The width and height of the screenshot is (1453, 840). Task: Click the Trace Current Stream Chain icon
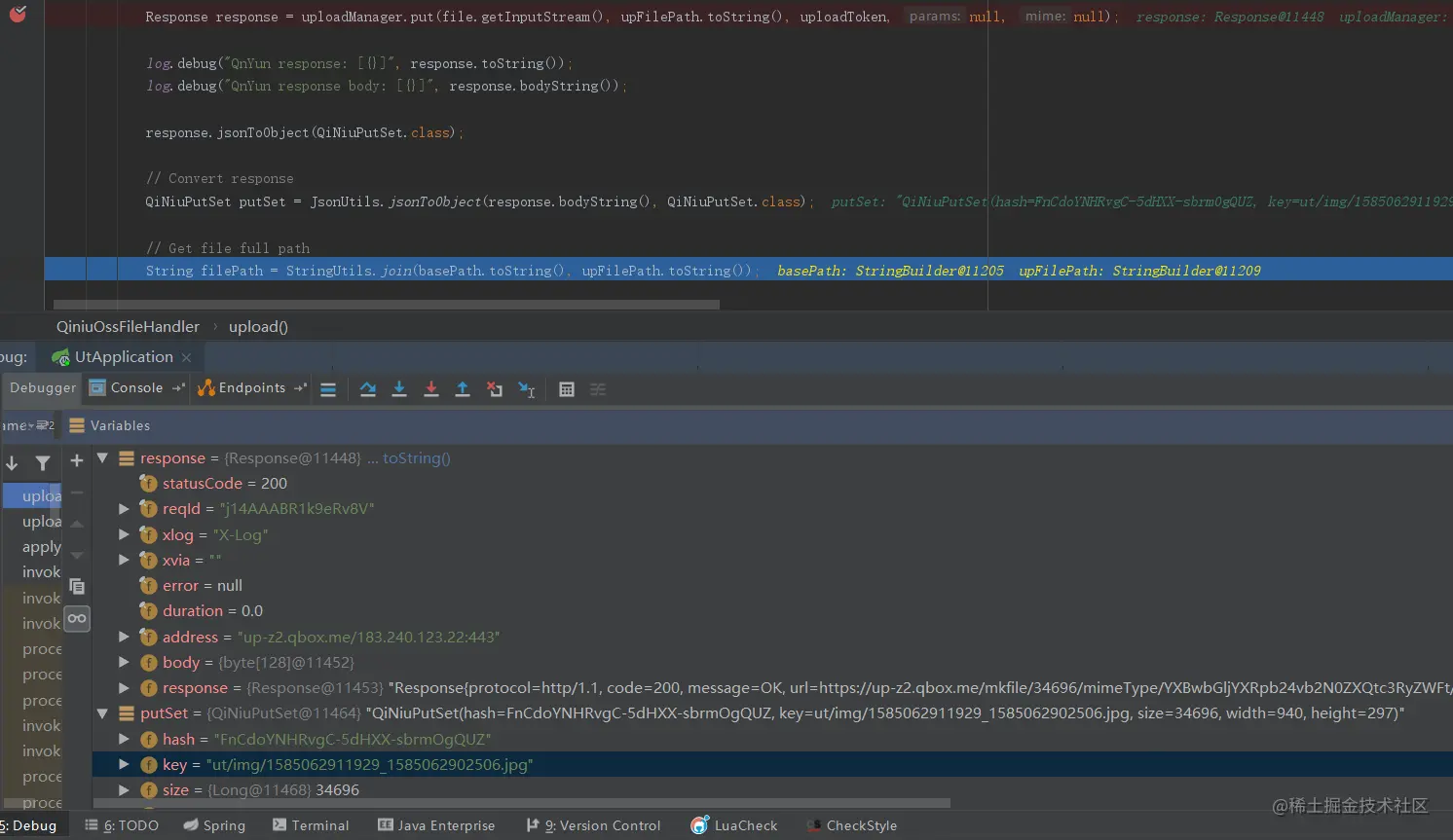tap(598, 389)
